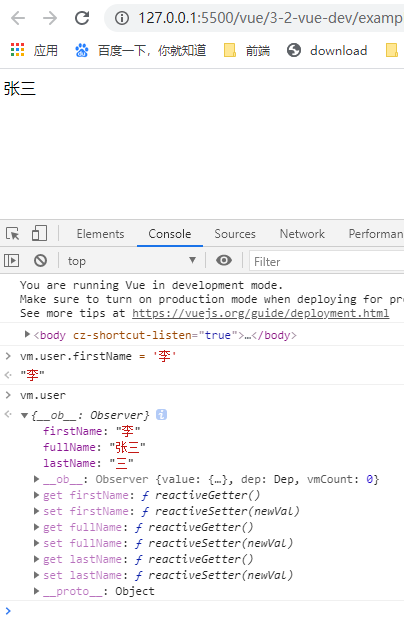404x625 pixels.
Task: Expand the __proto__: Object entry
Action: click(x=36, y=591)
